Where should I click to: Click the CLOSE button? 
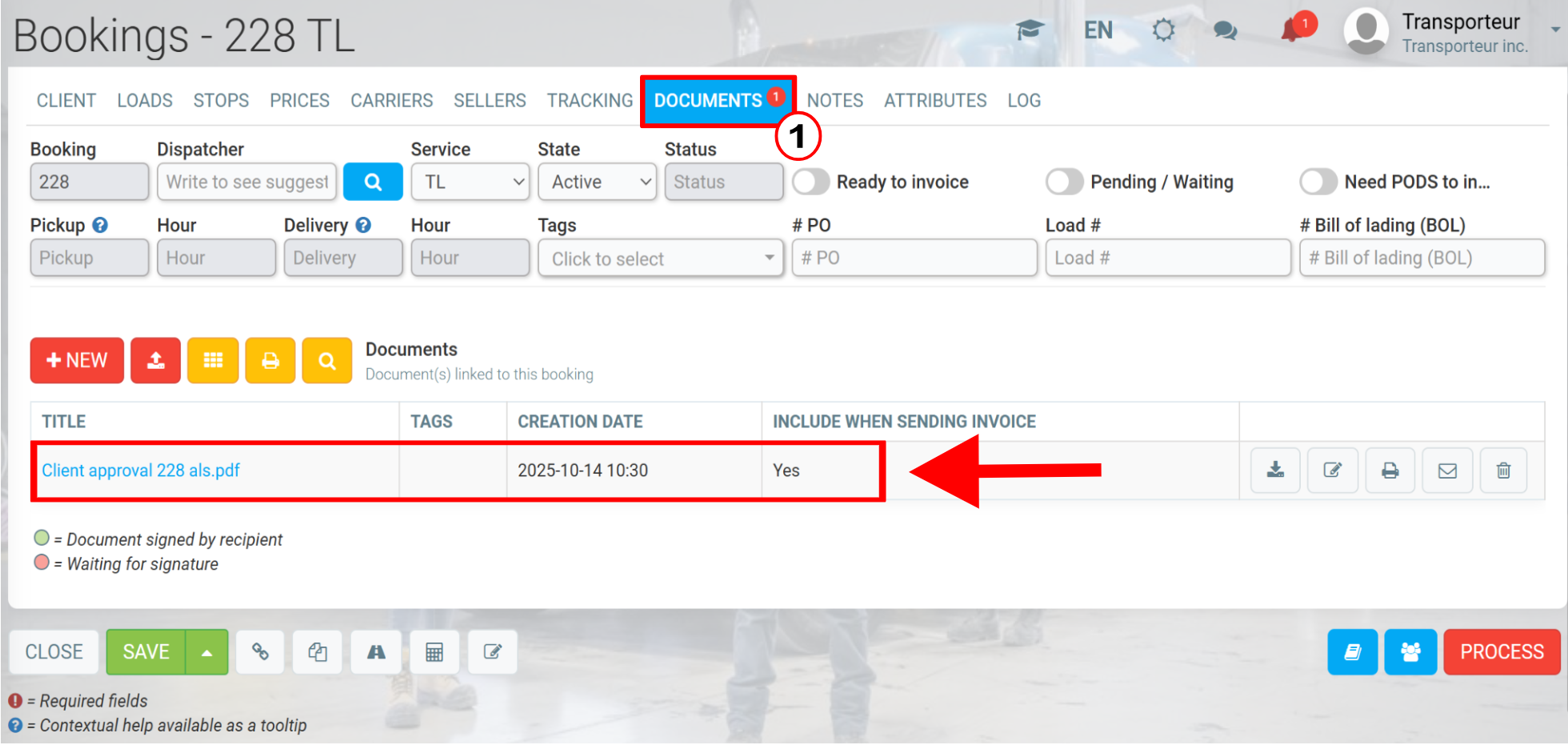tap(54, 652)
